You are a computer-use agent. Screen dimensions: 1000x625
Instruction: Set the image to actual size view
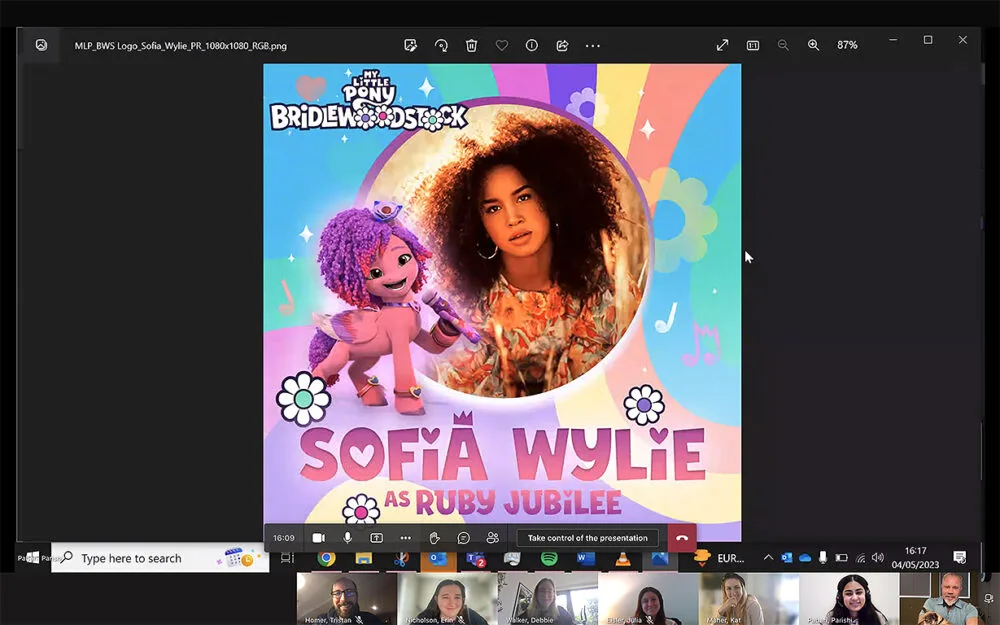(x=752, y=45)
